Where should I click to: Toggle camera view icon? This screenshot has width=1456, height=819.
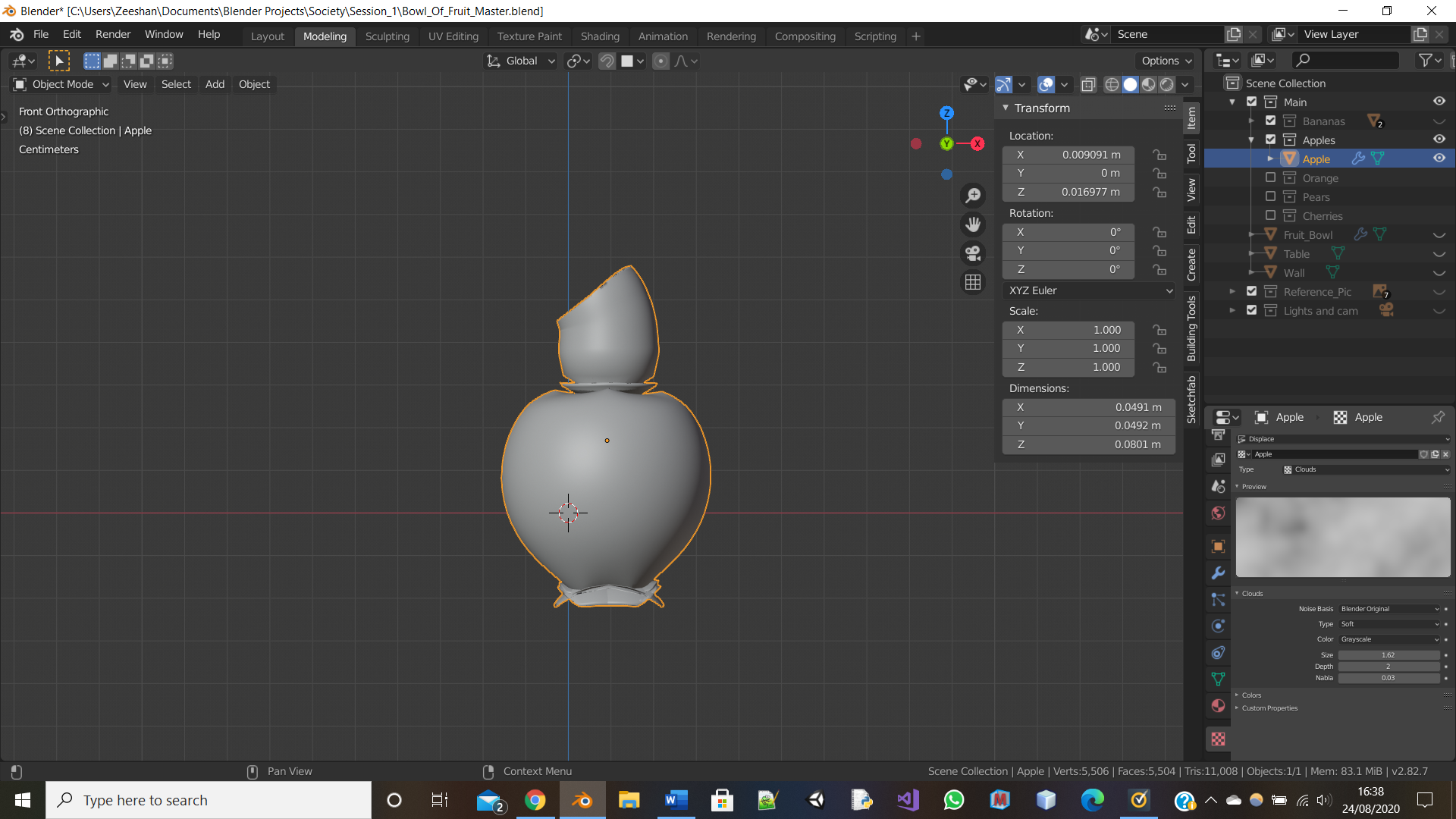click(x=973, y=253)
